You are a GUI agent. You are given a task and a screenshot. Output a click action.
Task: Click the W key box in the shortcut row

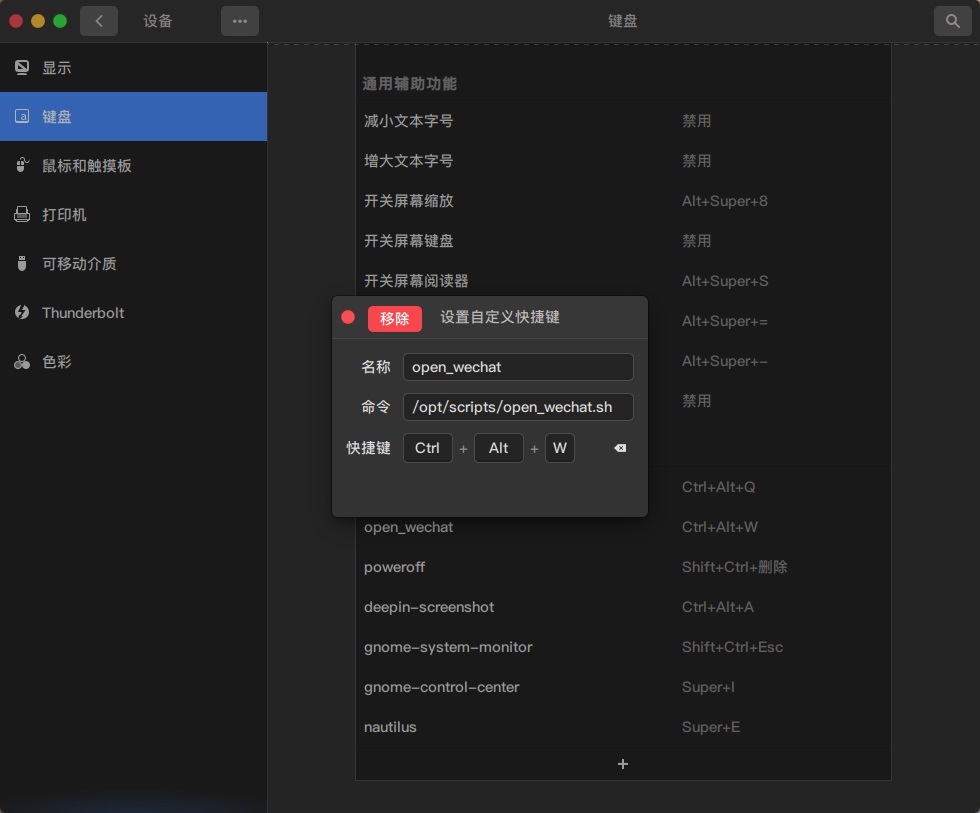560,448
